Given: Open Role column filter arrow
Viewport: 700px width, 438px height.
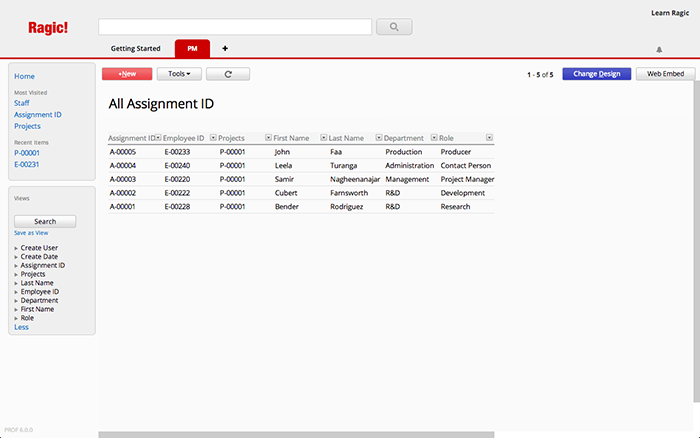Looking at the screenshot, I should pyautogui.click(x=489, y=138).
